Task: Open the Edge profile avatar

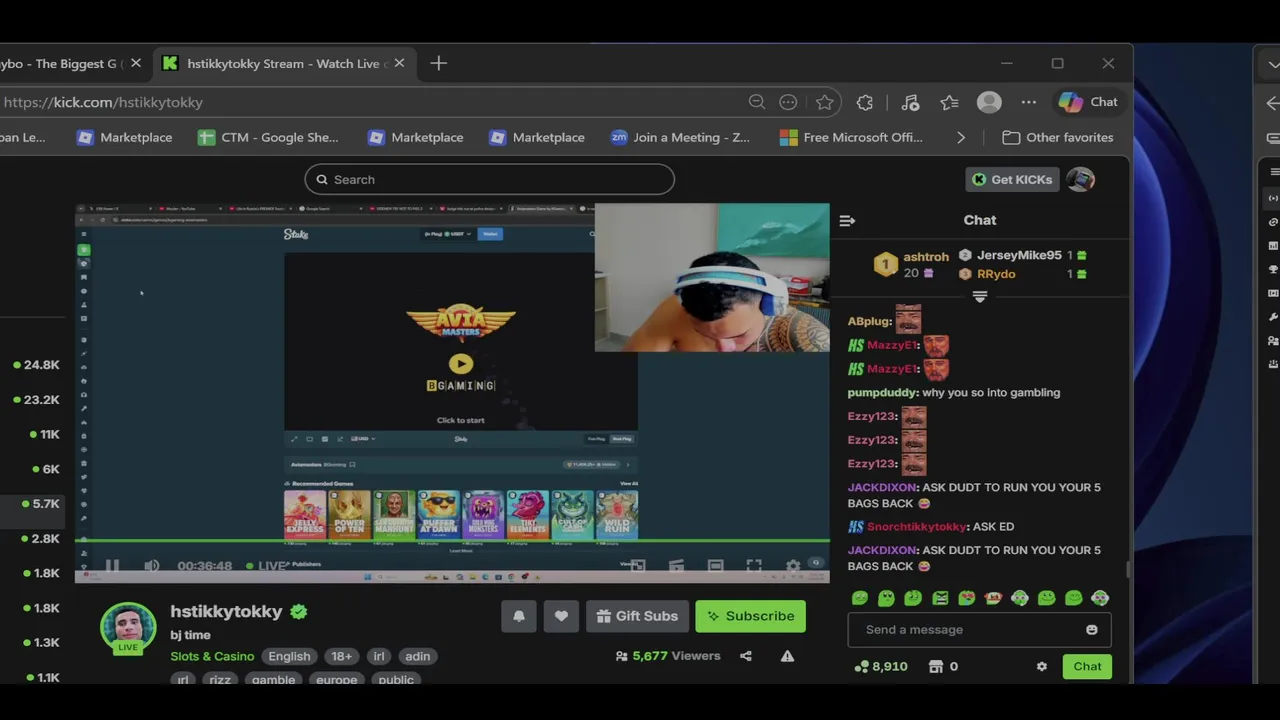Action: (989, 102)
